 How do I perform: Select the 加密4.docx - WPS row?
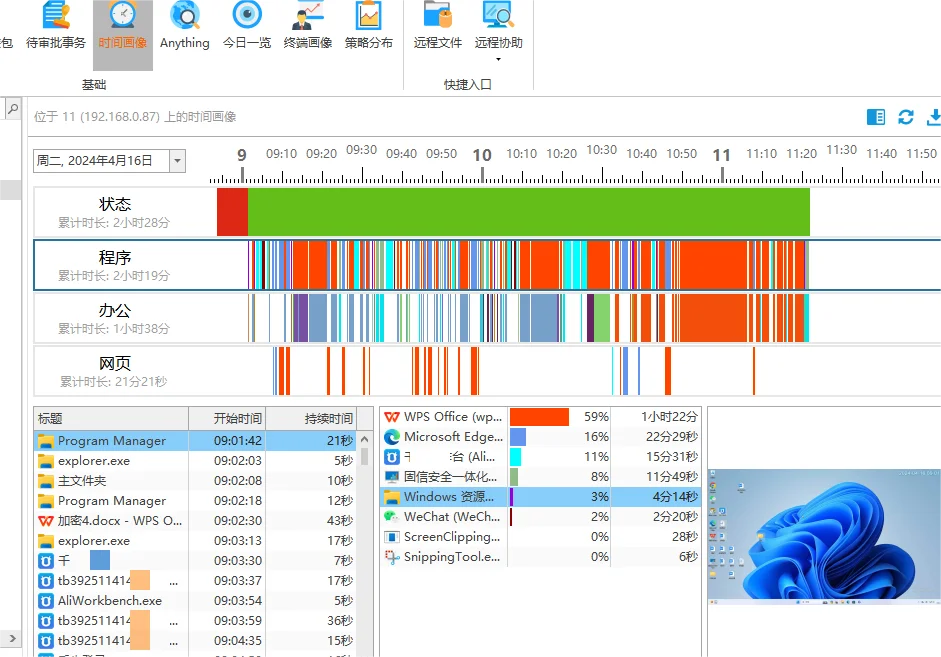[x=196, y=520]
